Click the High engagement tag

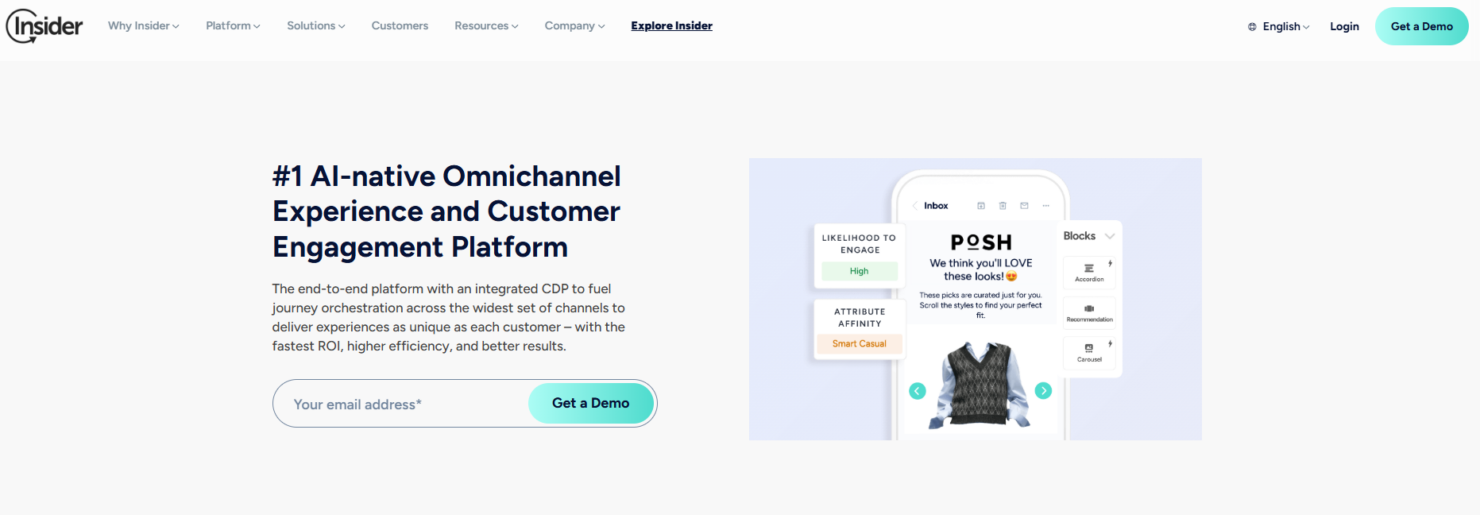pyautogui.click(x=859, y=271)
